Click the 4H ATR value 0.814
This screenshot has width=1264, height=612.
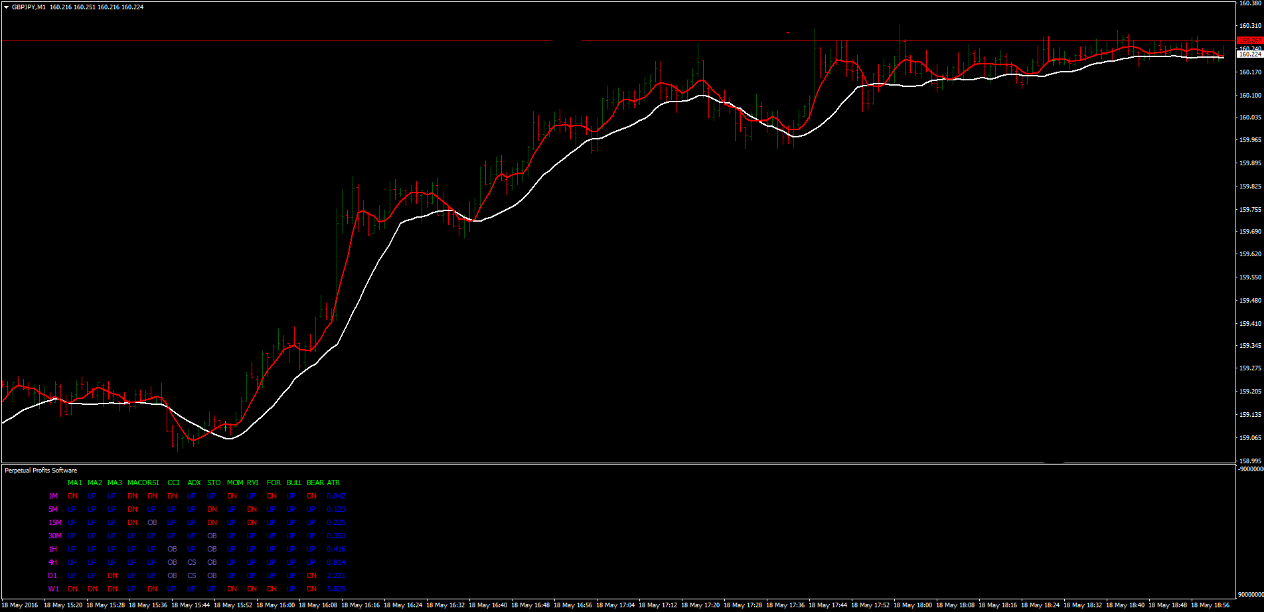[335, 562]
